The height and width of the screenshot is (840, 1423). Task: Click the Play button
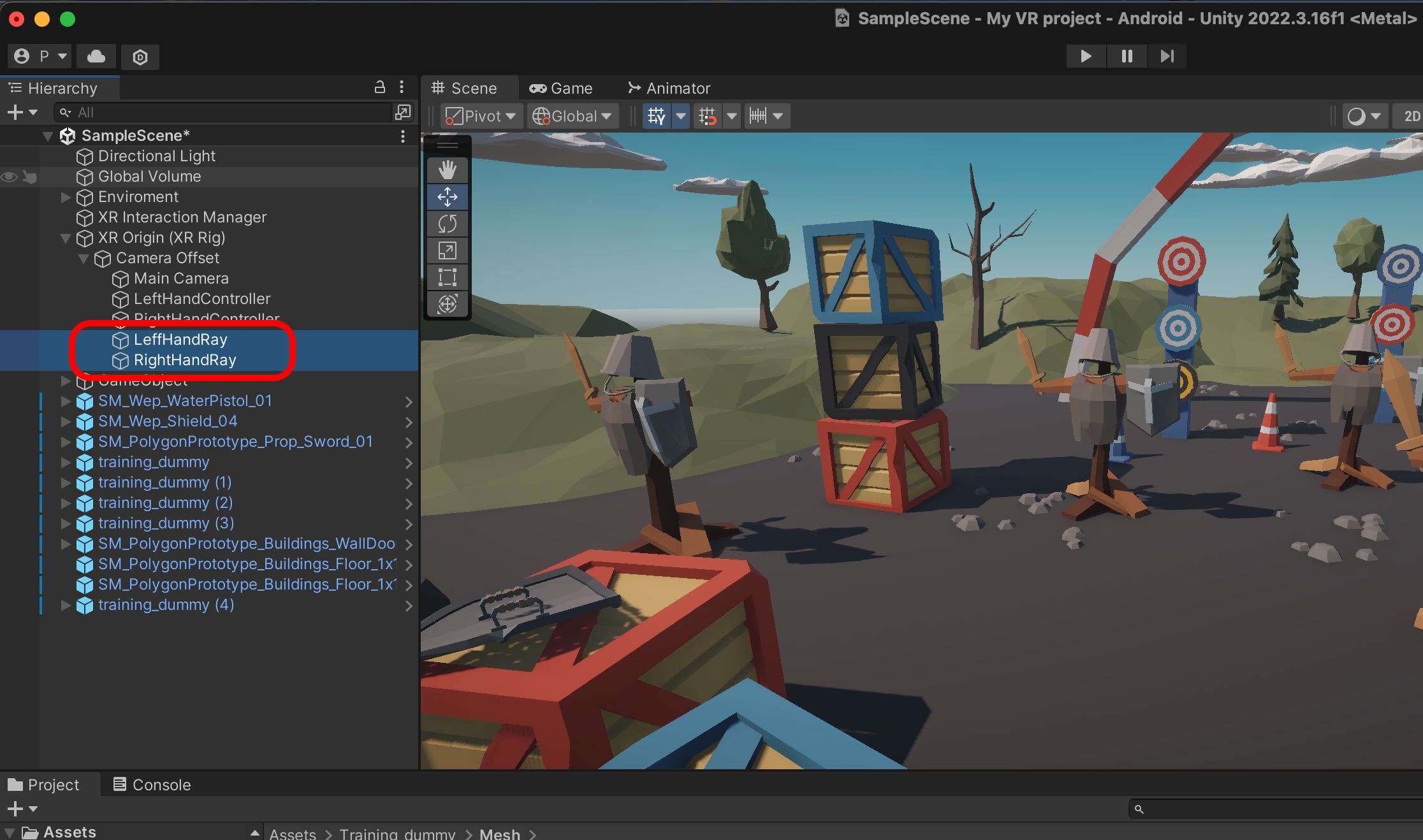click(1086, 56)
